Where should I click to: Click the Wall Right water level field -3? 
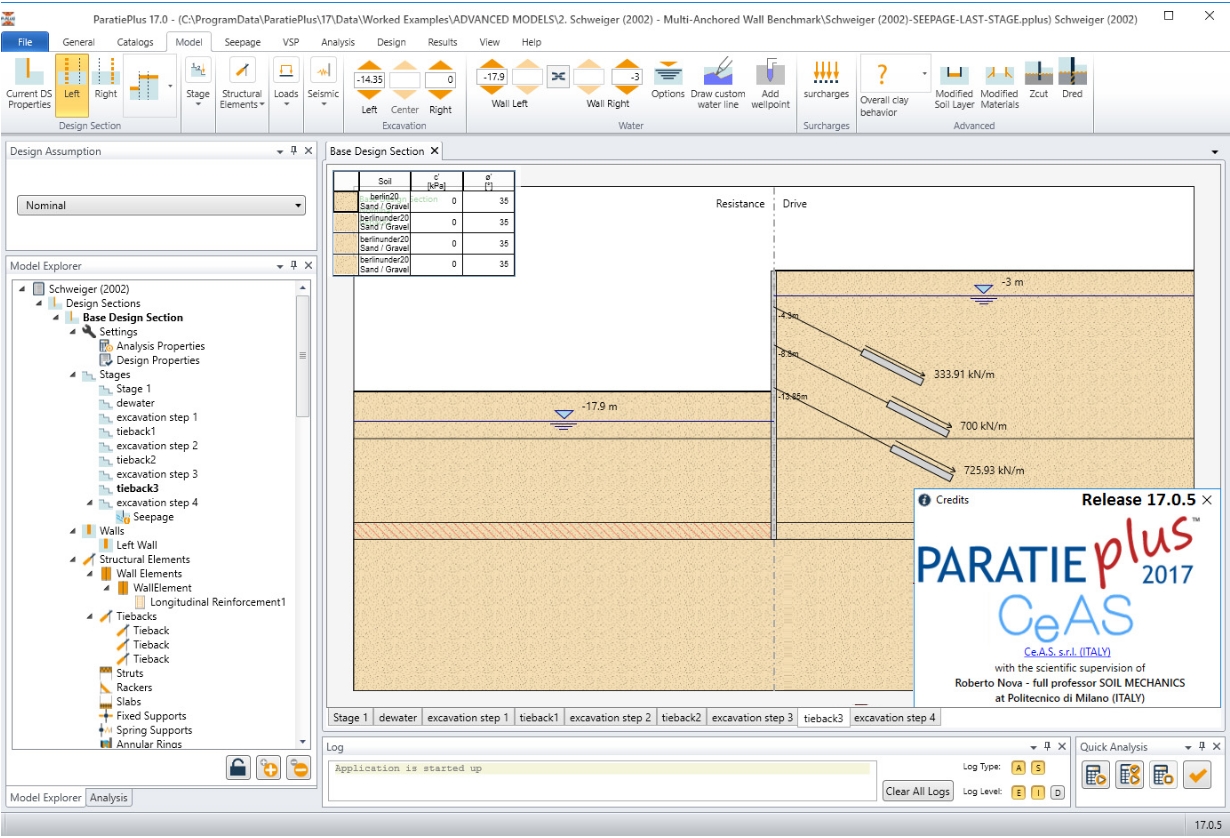click(x=626, y=76)
